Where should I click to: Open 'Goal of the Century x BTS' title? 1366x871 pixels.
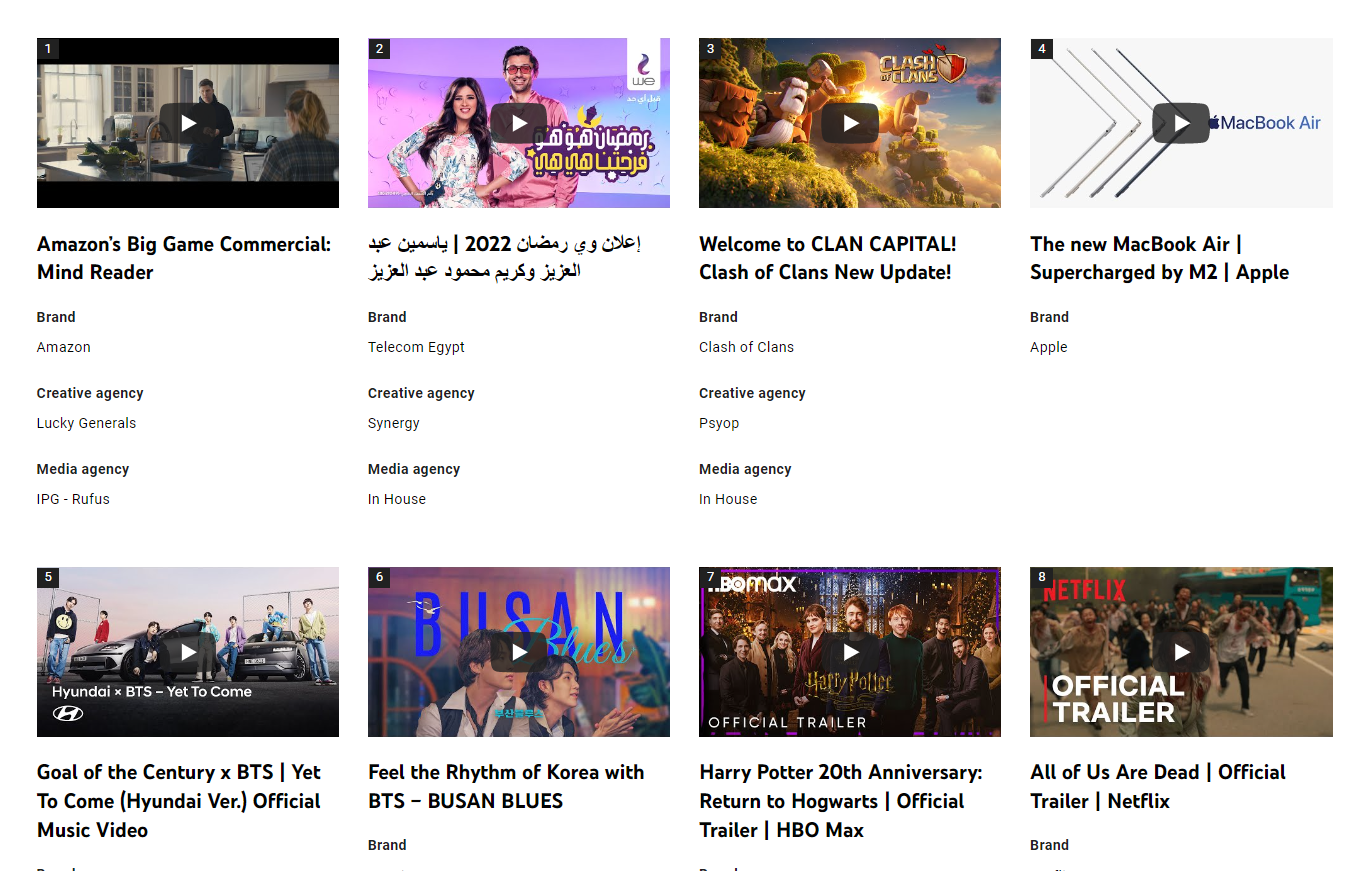click(x=179, y=801)
